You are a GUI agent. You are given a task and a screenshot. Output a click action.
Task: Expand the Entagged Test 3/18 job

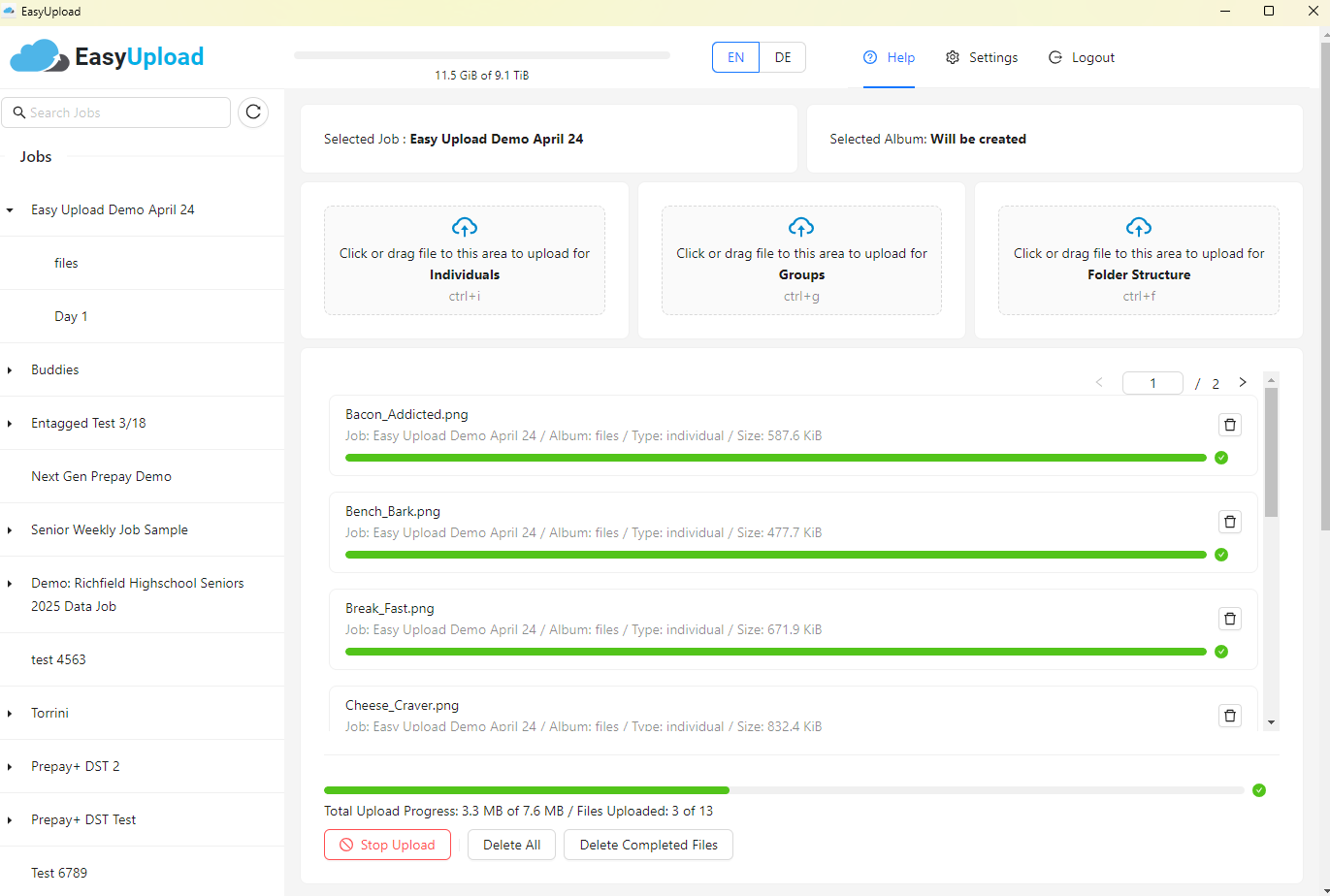[10, 423]
